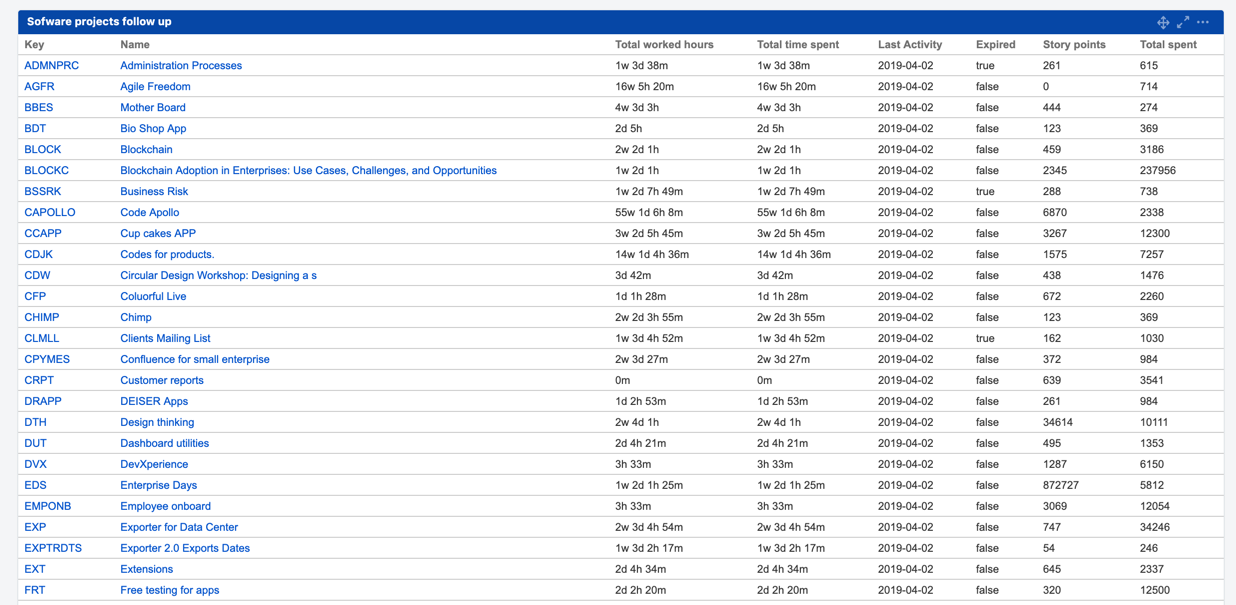Open the Exporter for Data Center project
Viewport: 1236px width, 605px height.
coord(179,527)
